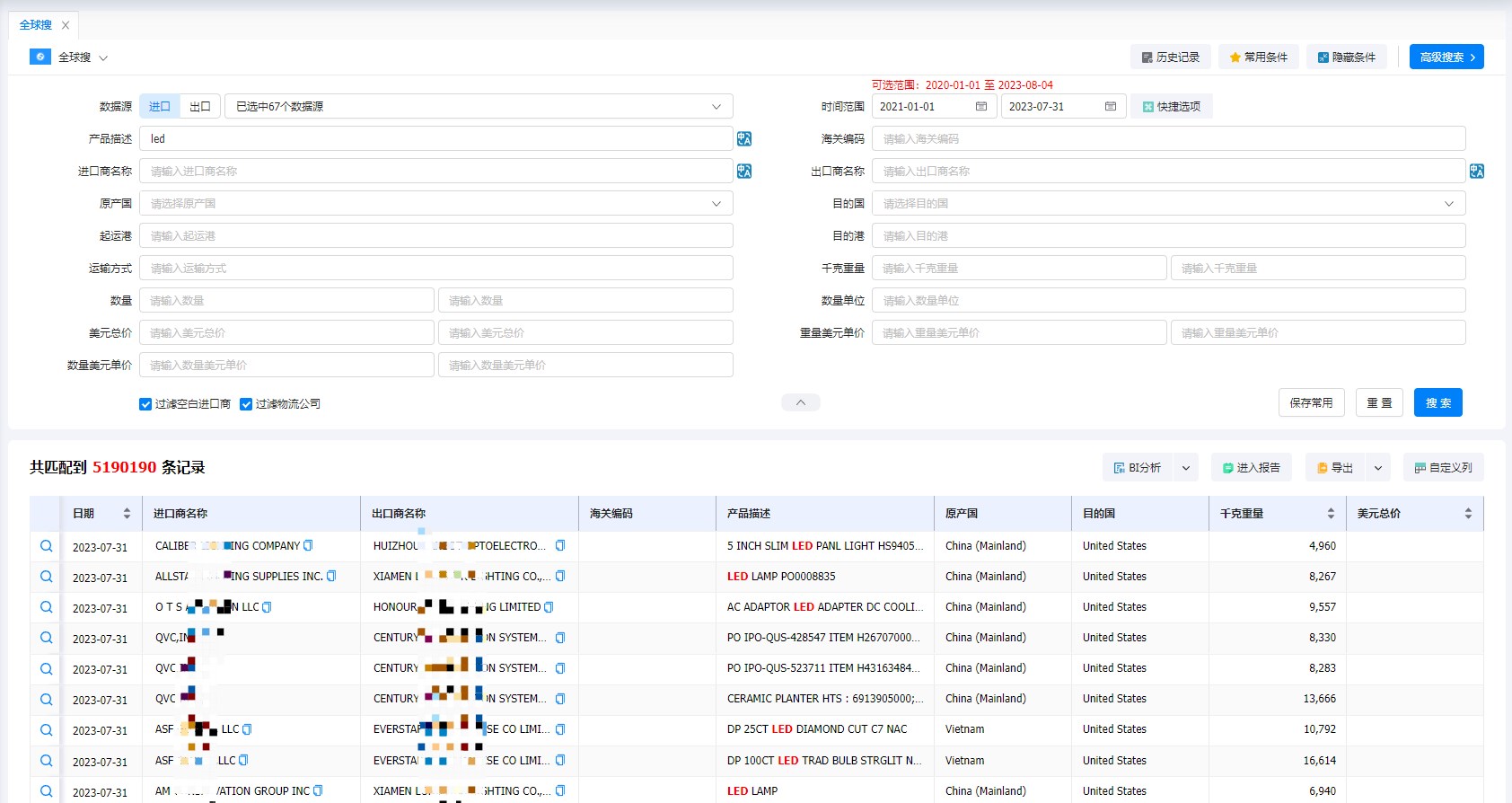This screenshot has width=1512, height=803.
Task: Click Vietnam origin in DP 100CT LED row
Action: [965, 761]
